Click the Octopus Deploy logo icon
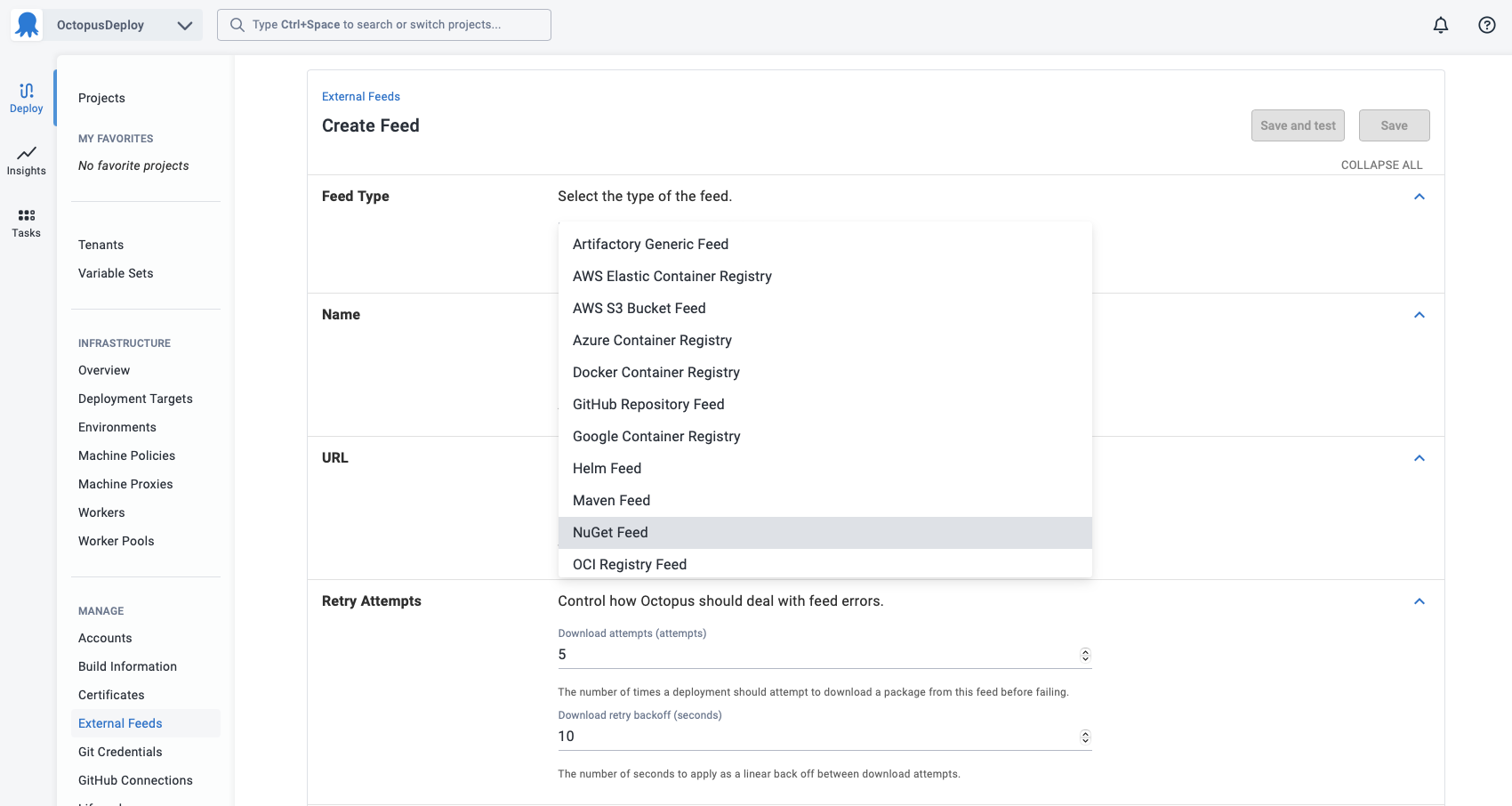The width and height of the screenshot is (1512, 806). [x=28, y=25]
